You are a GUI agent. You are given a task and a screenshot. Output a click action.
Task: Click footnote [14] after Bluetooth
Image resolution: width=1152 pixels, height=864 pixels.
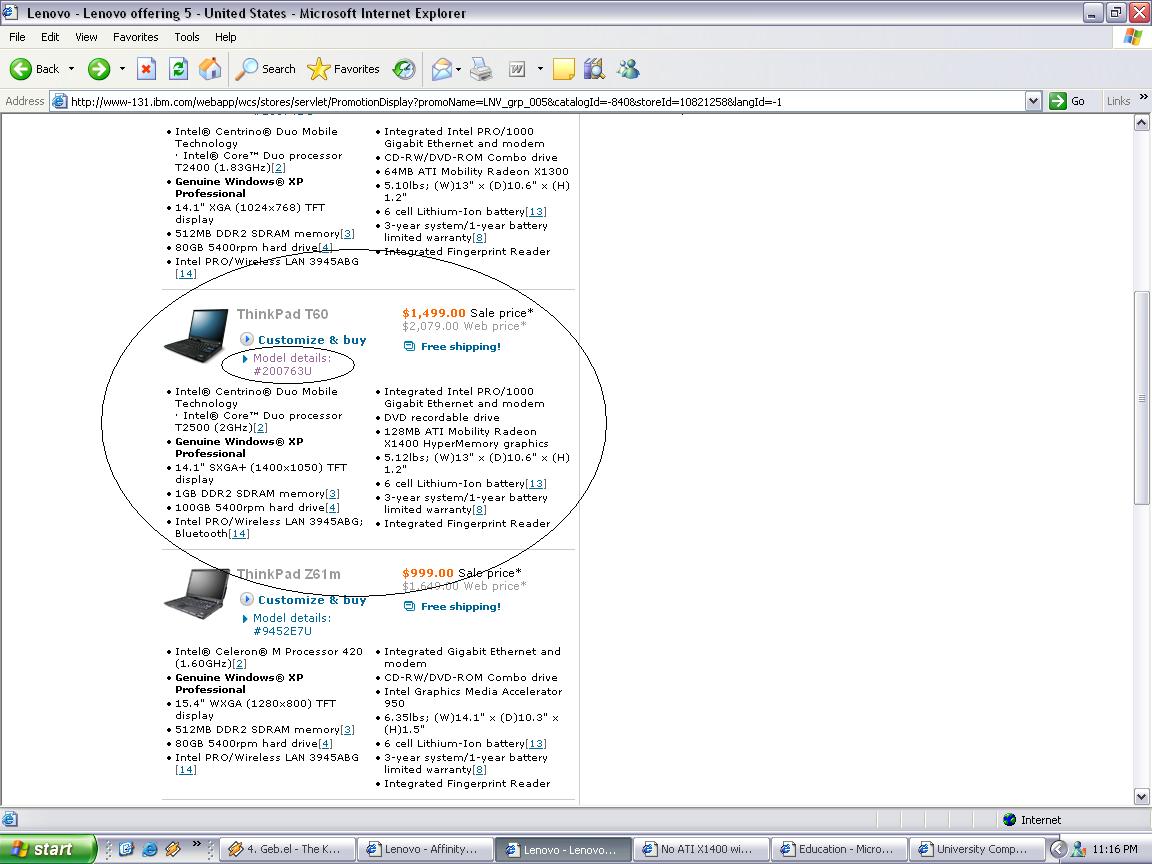point(239,533)
